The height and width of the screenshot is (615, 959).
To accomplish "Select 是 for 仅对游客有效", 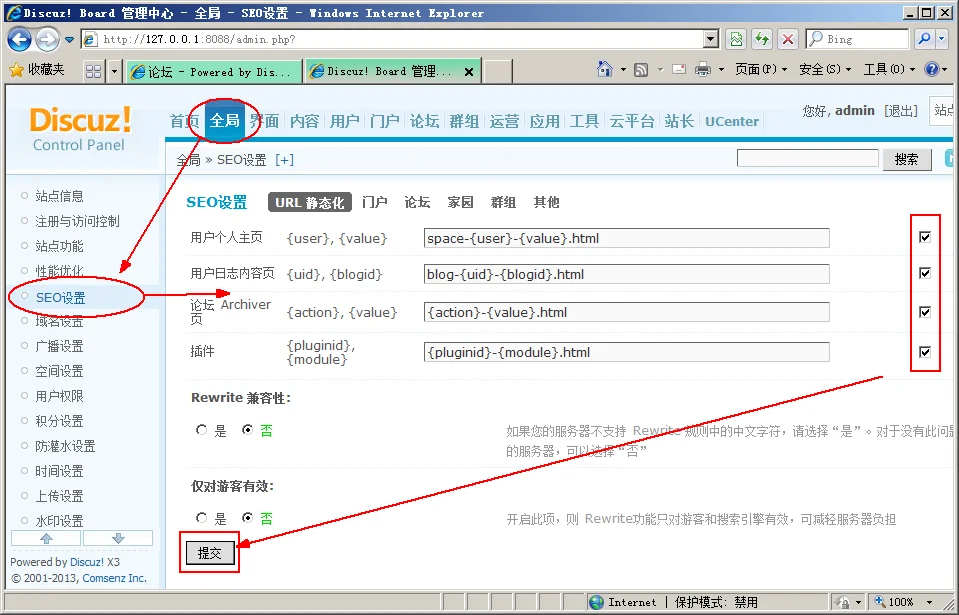I will point(202,518).
